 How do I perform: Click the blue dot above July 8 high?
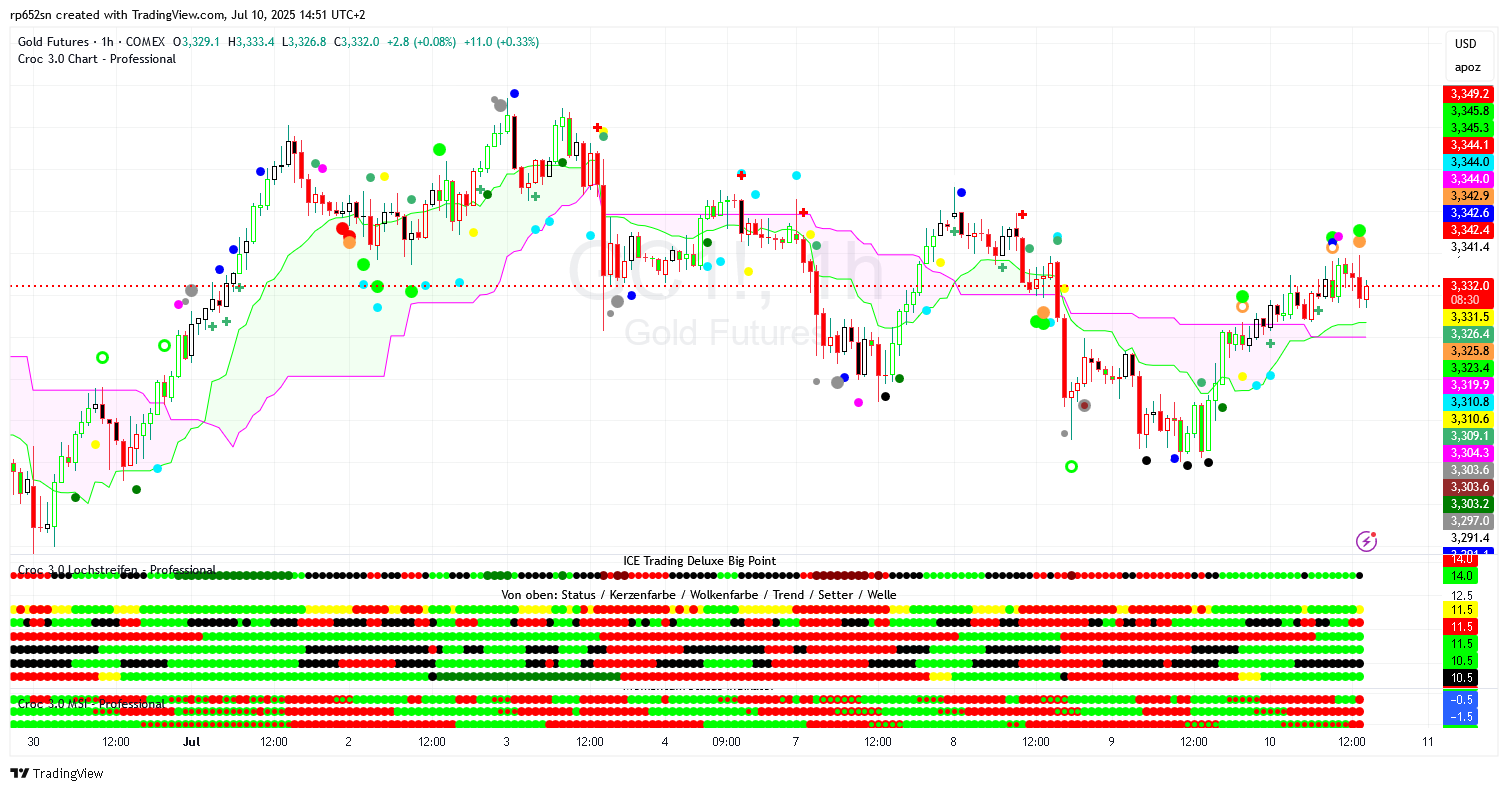pyautogui.click(x=960, y=192)
